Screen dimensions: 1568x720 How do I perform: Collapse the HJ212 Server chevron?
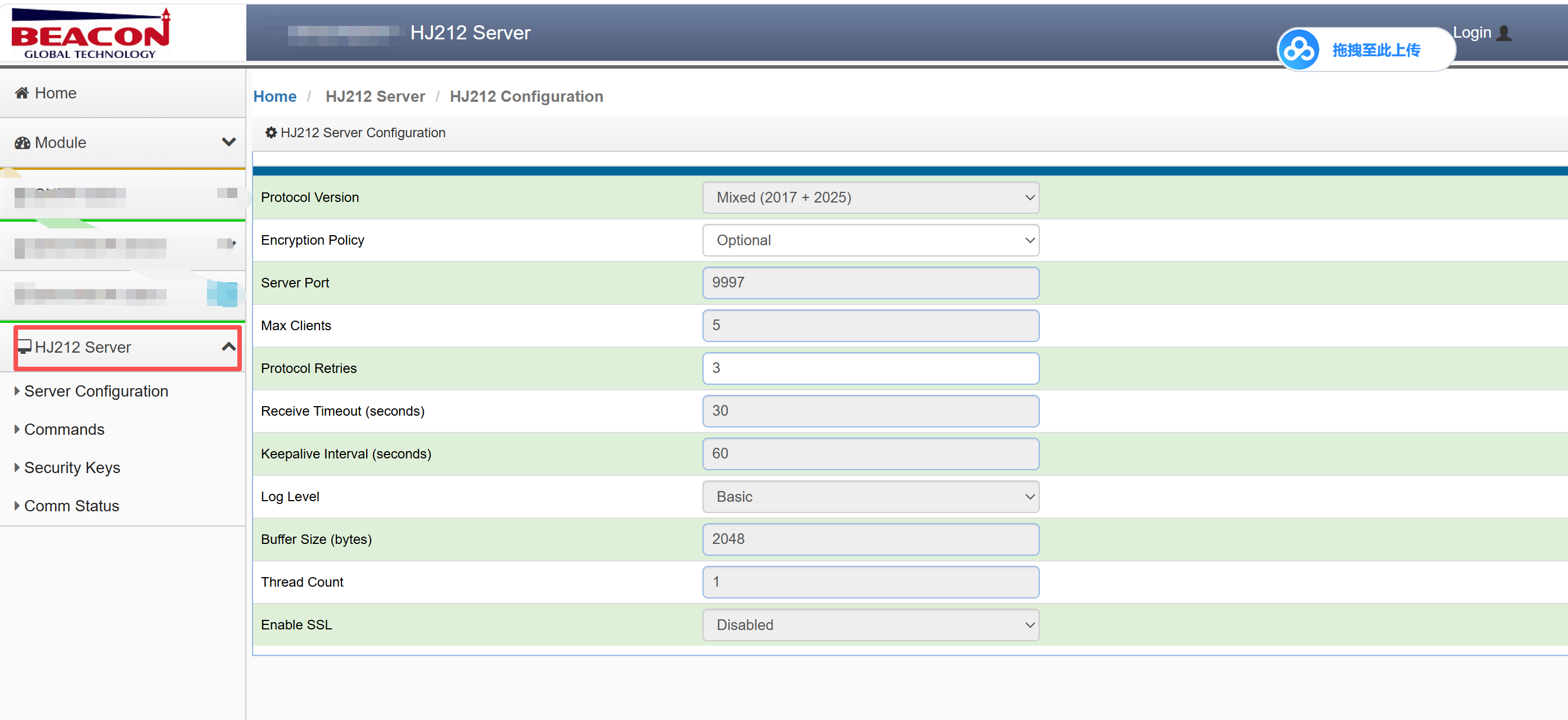229,346
